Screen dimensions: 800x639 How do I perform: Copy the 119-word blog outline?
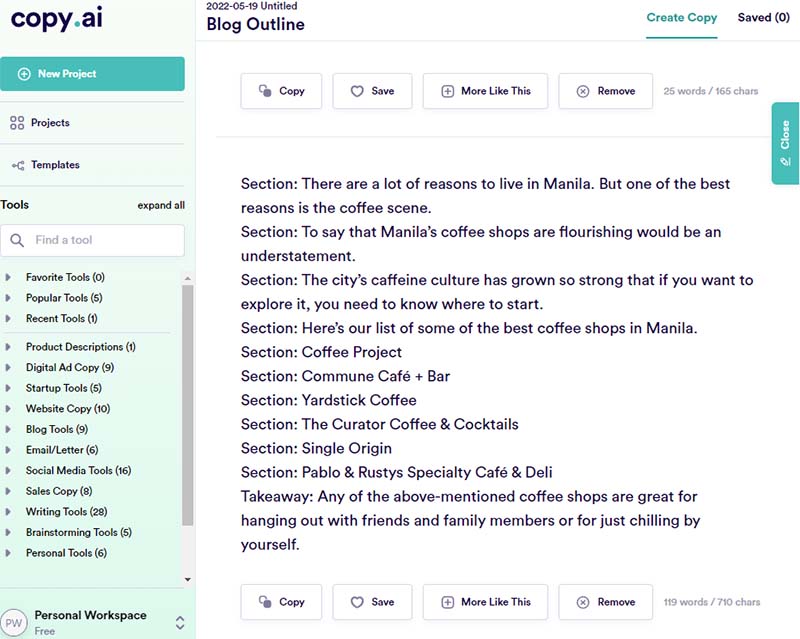[x=281, y=602]
